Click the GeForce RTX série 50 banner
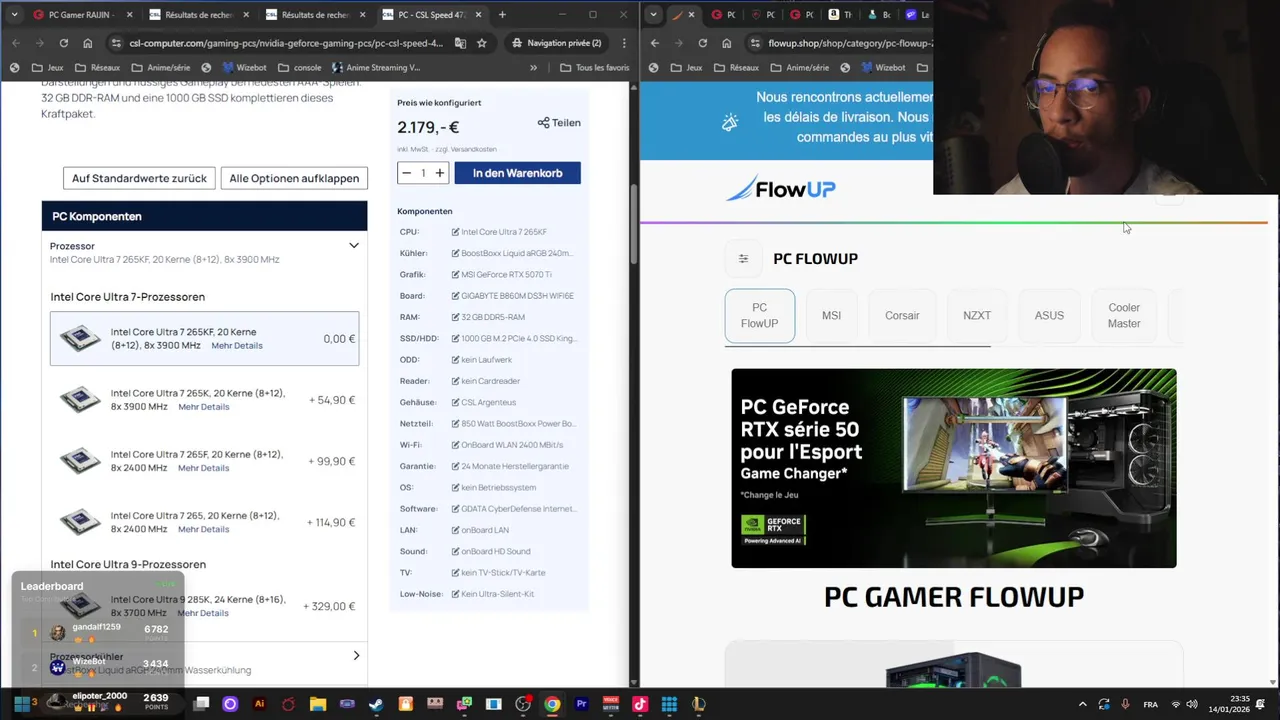The width and height of the screenshot is (1280, 720). pos(954,468)
